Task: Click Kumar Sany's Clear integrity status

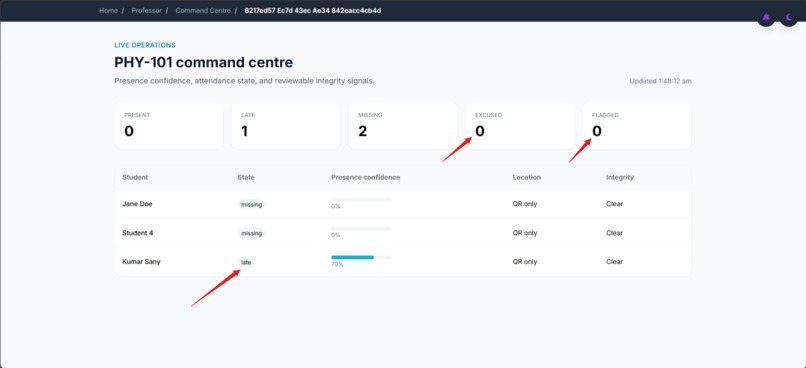Action: pyautogui.click(x=614, y=262)
